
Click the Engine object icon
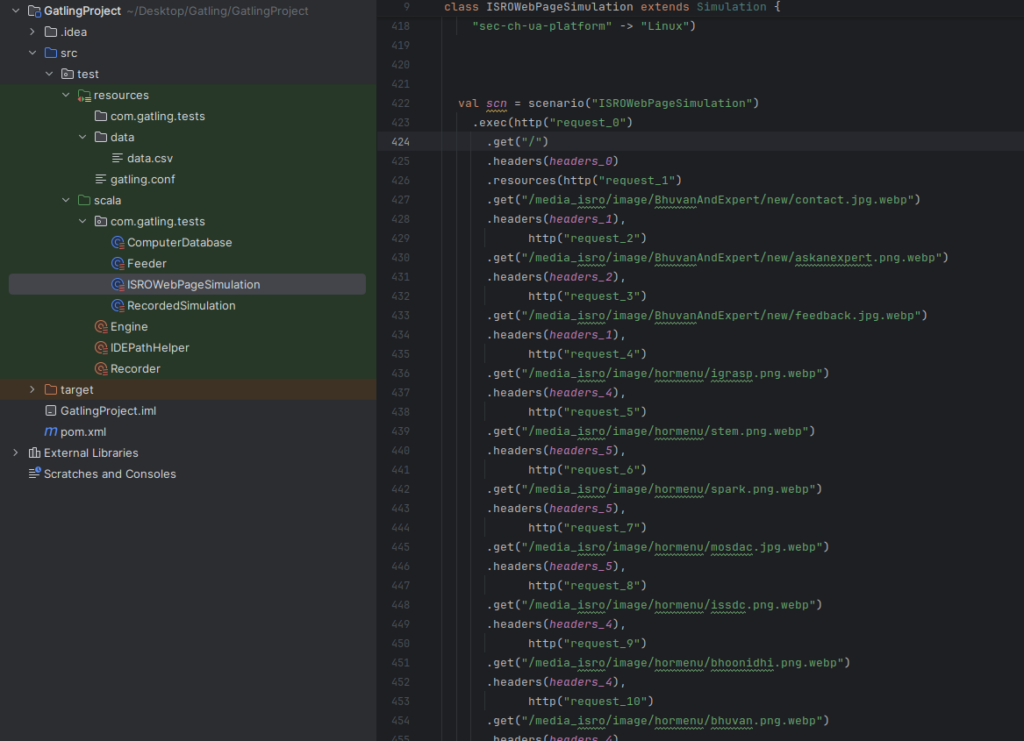(x=100, y=327)
